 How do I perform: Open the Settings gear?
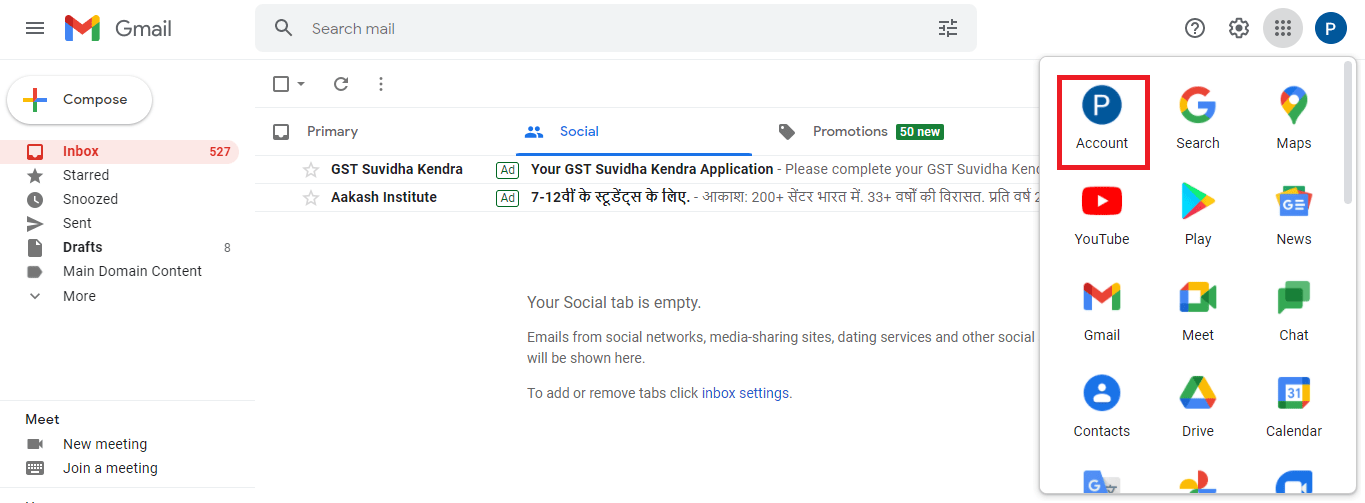pyautogui.click(x=1239, y=28)
